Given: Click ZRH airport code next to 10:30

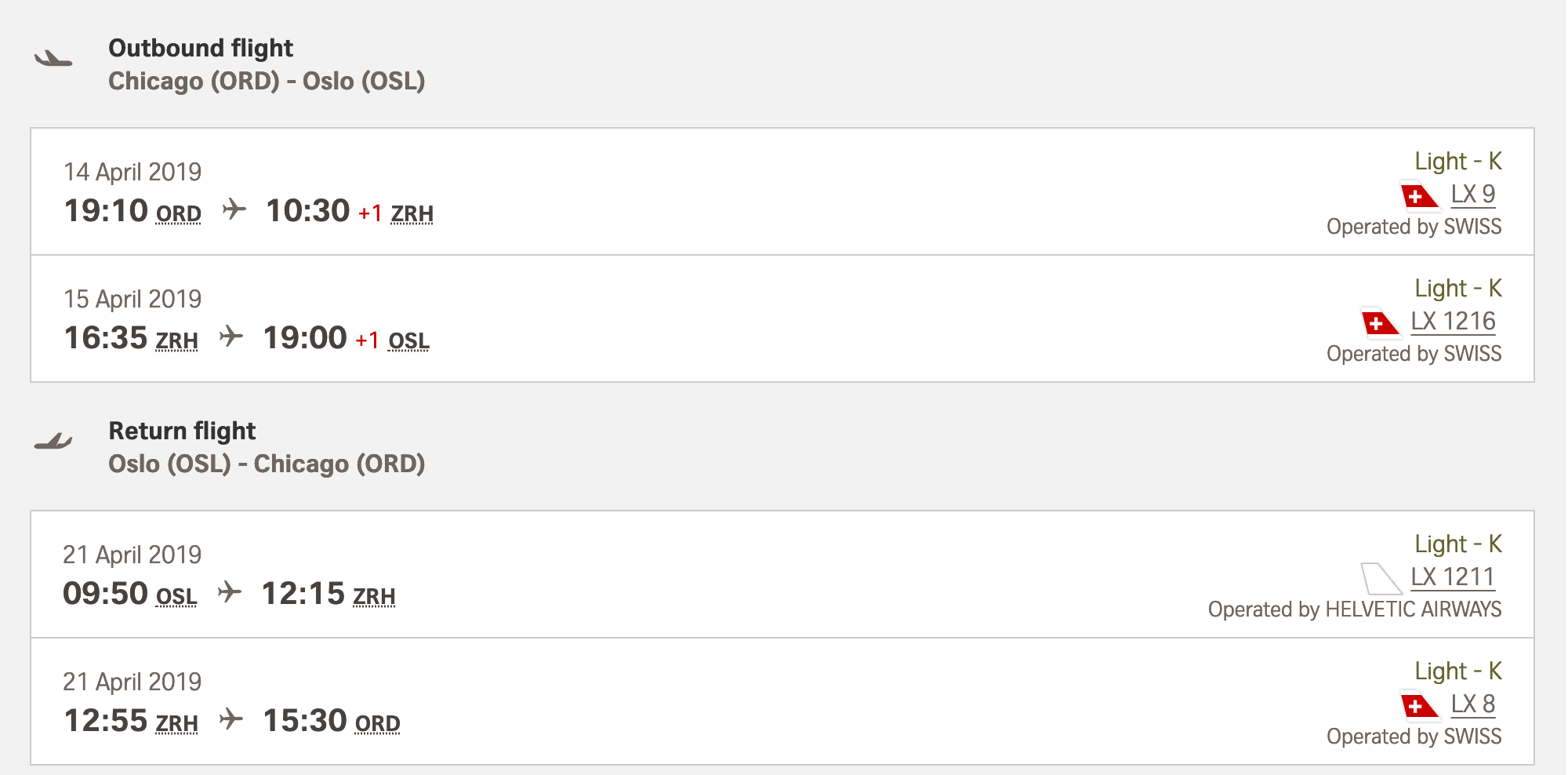Looking at the screenshot, I should point(412,213).
